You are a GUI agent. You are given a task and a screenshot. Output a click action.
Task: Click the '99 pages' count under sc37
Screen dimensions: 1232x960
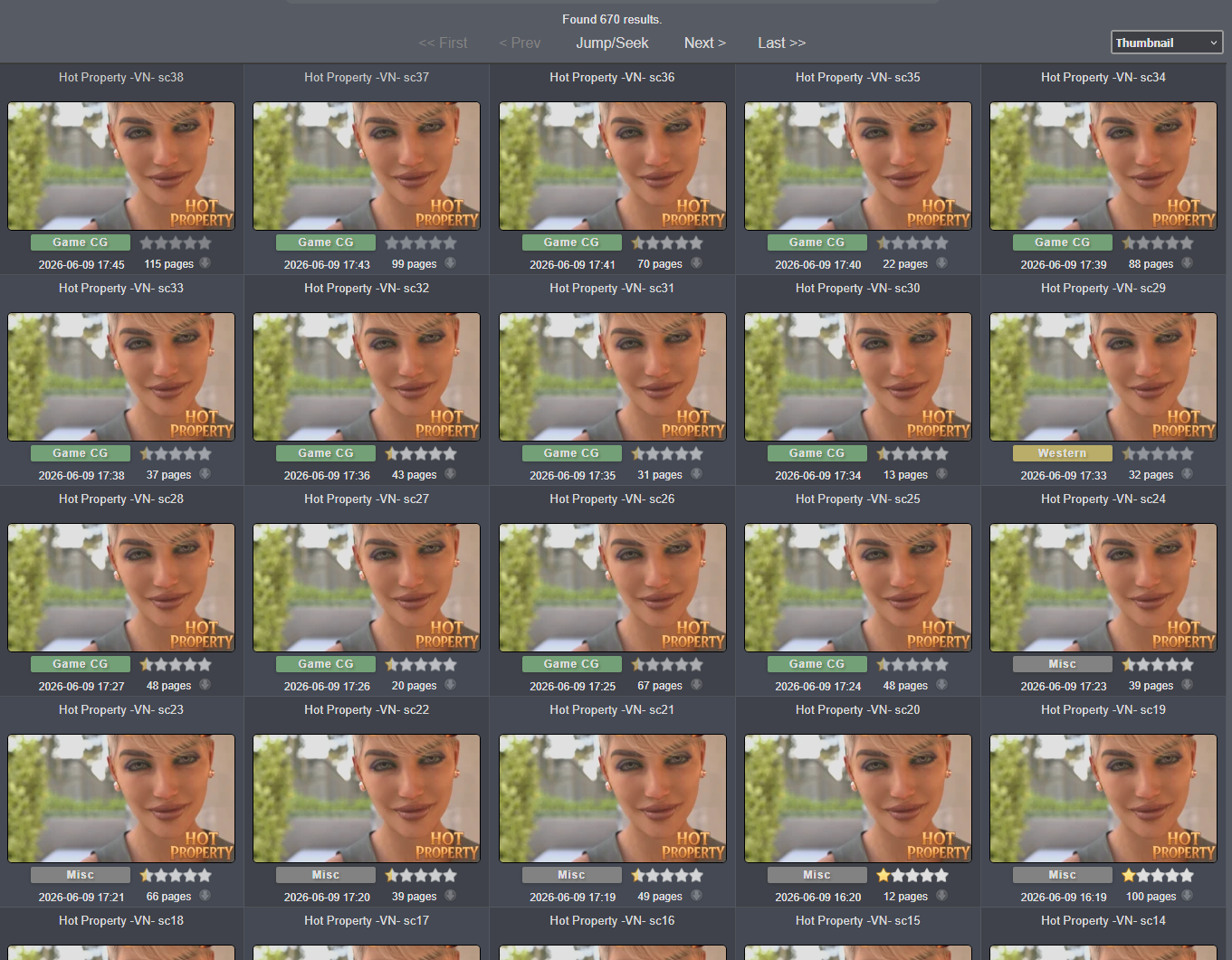(415, 264)
